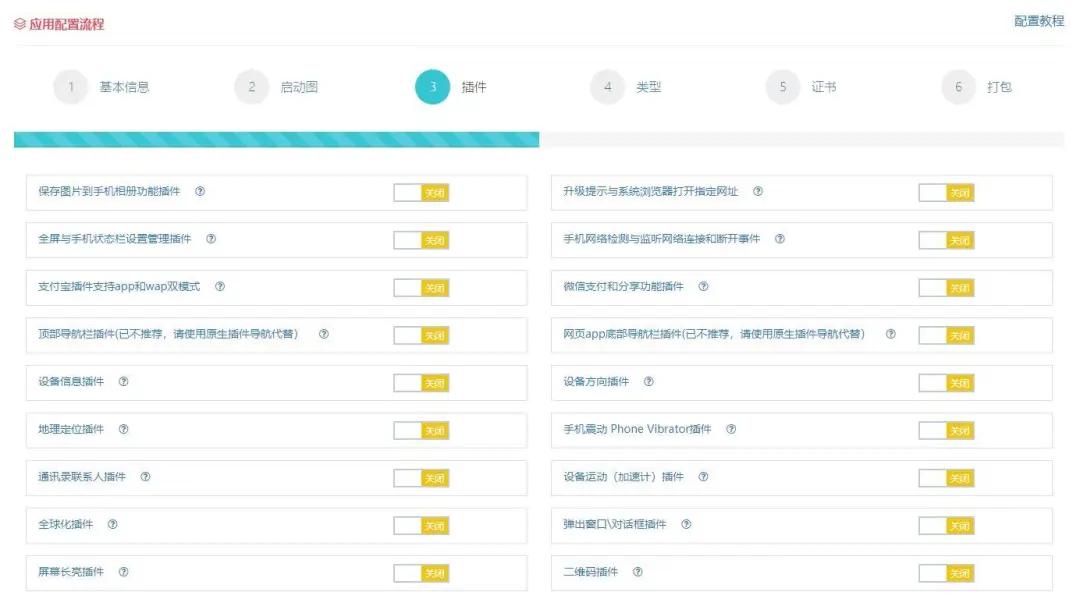The height and width of the screenshot is (599, 1080).
Task: Click the numbered circle for step 4 类型
Action: [x=608, y=87]
